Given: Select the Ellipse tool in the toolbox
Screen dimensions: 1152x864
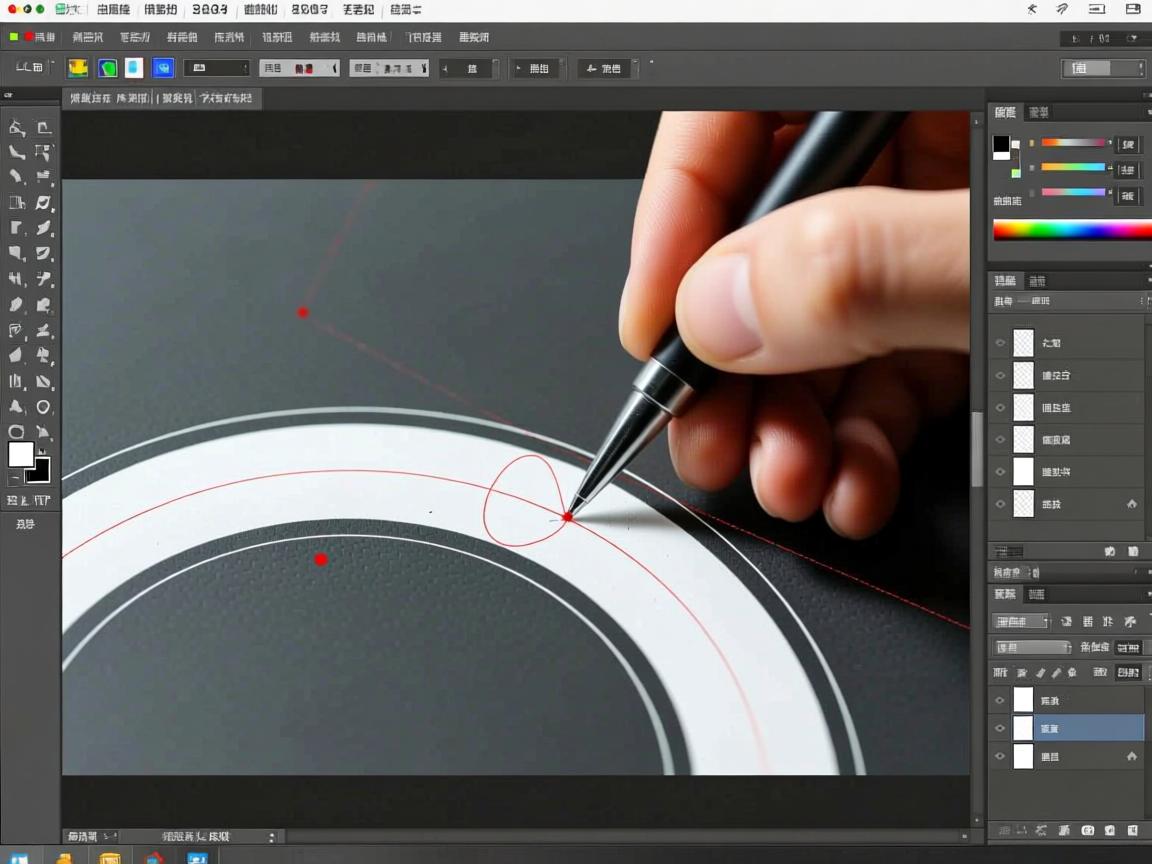Looking at the screenshot, I should 43,407.
